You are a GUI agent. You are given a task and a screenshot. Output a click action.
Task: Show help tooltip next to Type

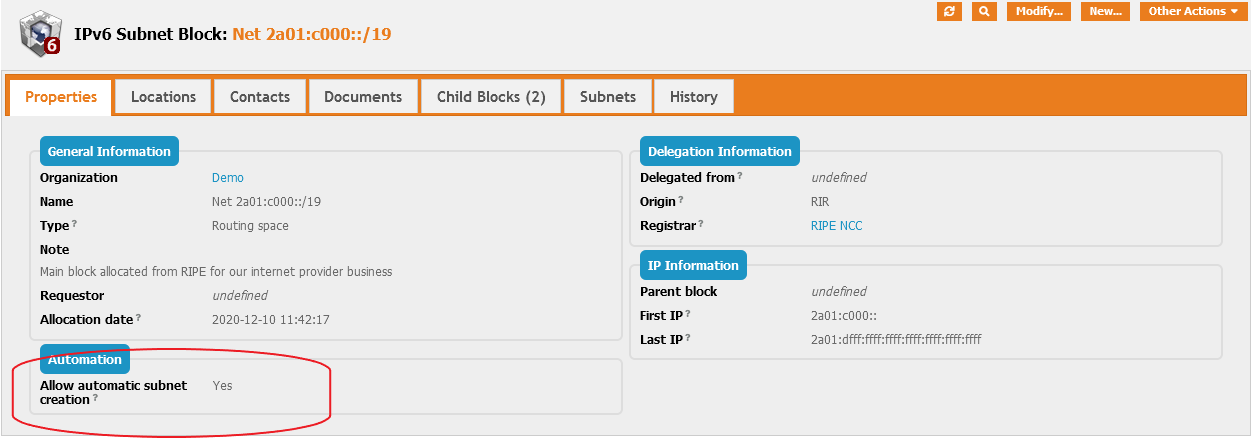(x=75, y=224)
